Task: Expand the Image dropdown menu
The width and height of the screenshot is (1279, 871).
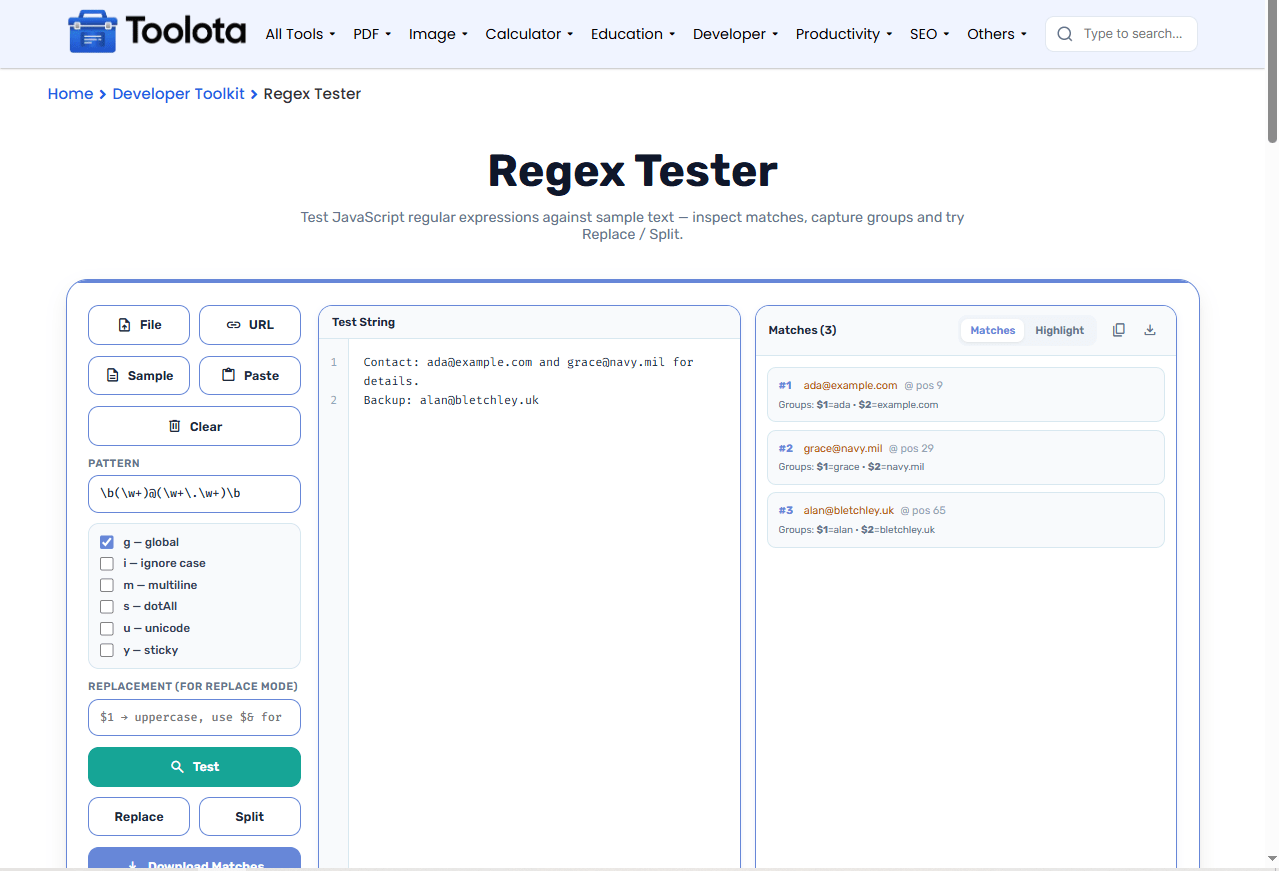Action: tap(438, 34)
